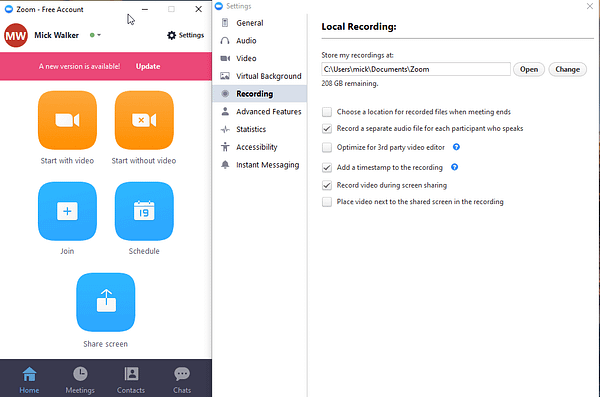
Task: Open the Contacts tab
Action: [131, 380]
